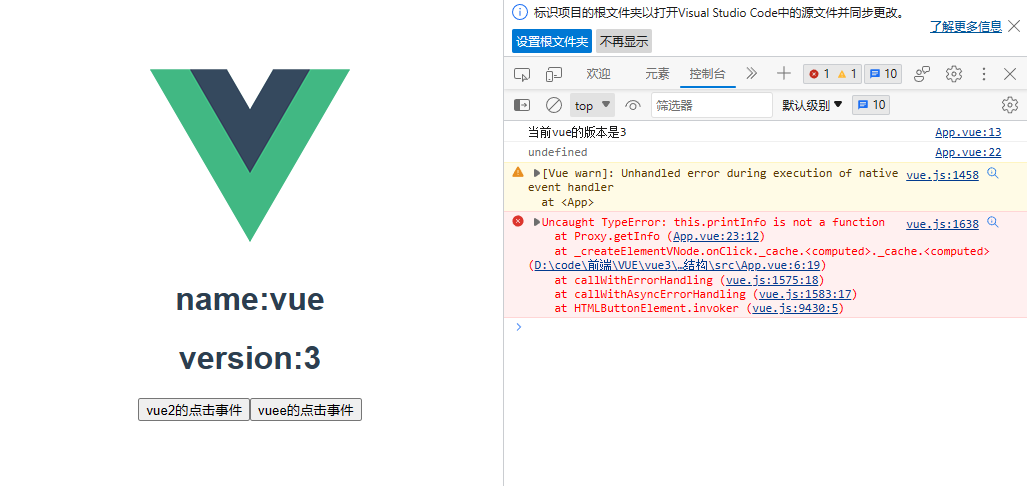
Task: Switch to the 元素 tab
Action: (657, 74)
